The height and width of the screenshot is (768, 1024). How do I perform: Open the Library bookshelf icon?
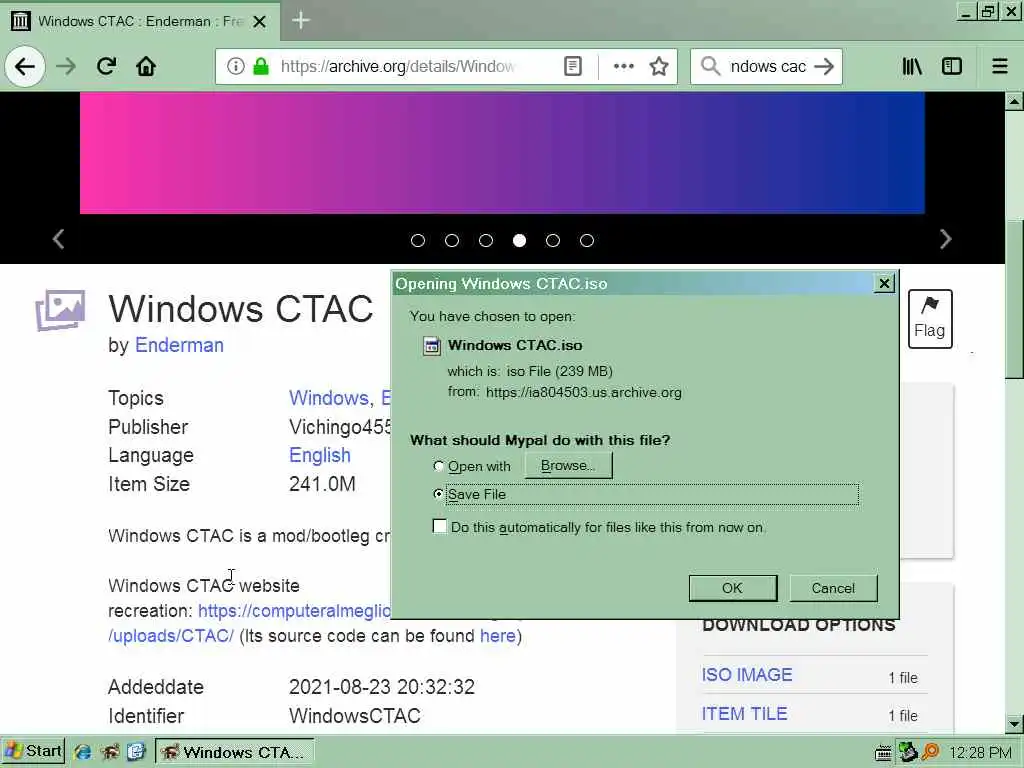(912, 66)
